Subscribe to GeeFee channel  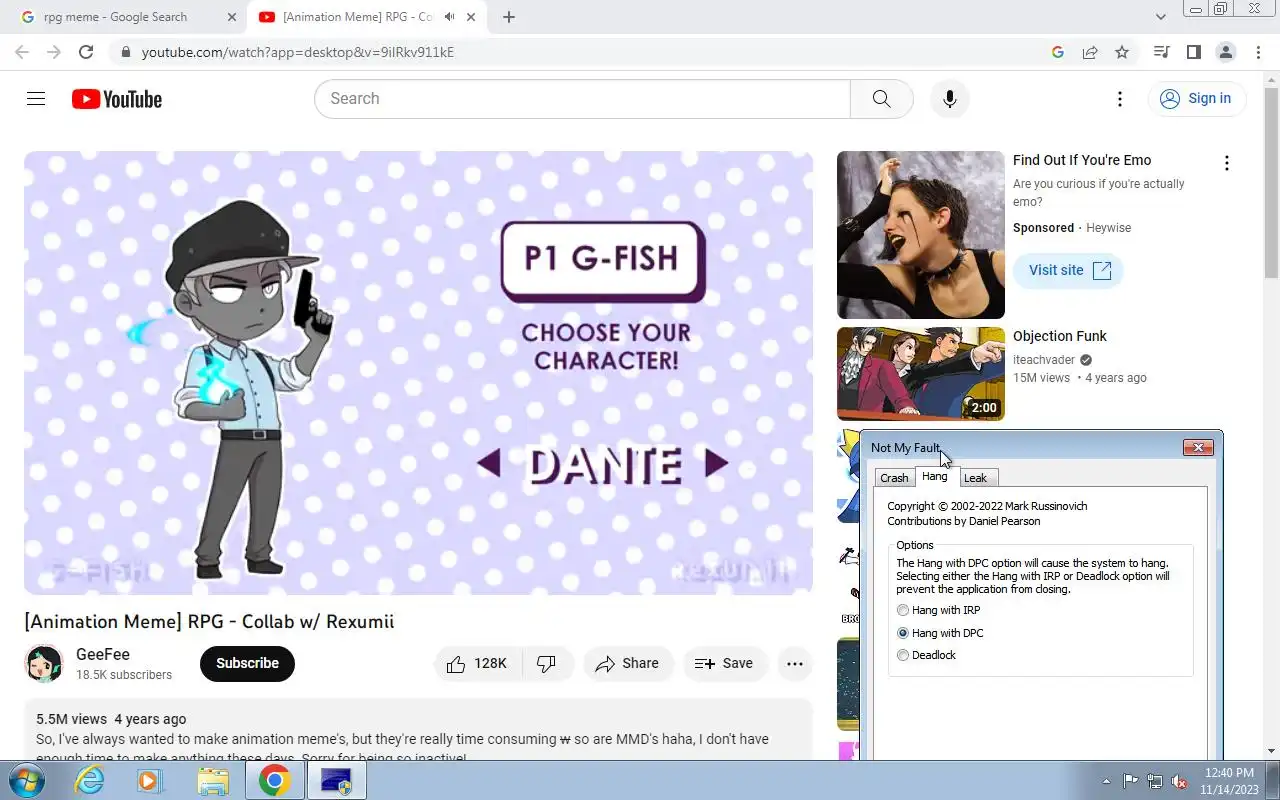tap(247, 663)
